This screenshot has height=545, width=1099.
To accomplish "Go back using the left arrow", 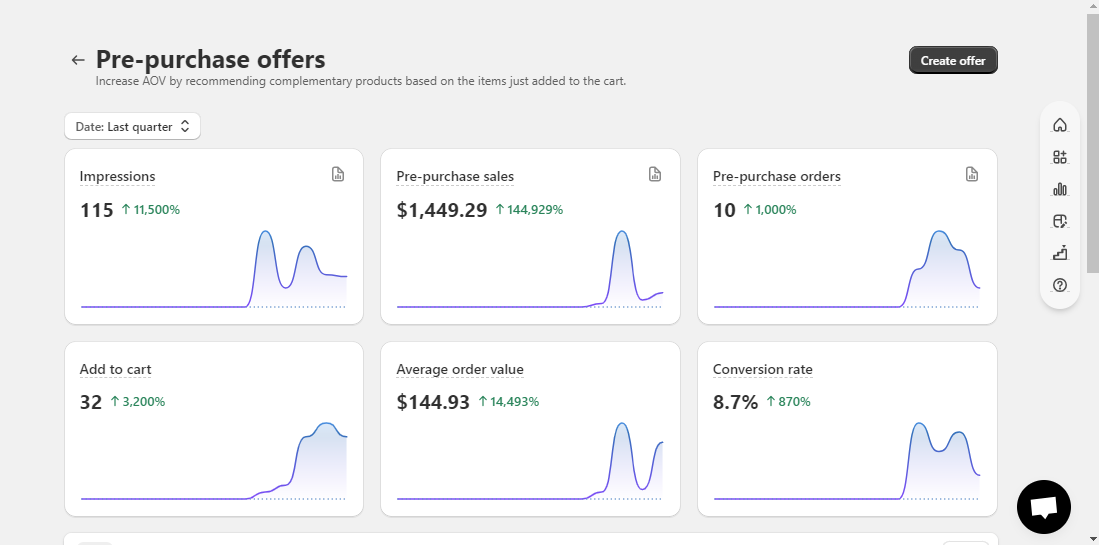I will click(78, 60).
